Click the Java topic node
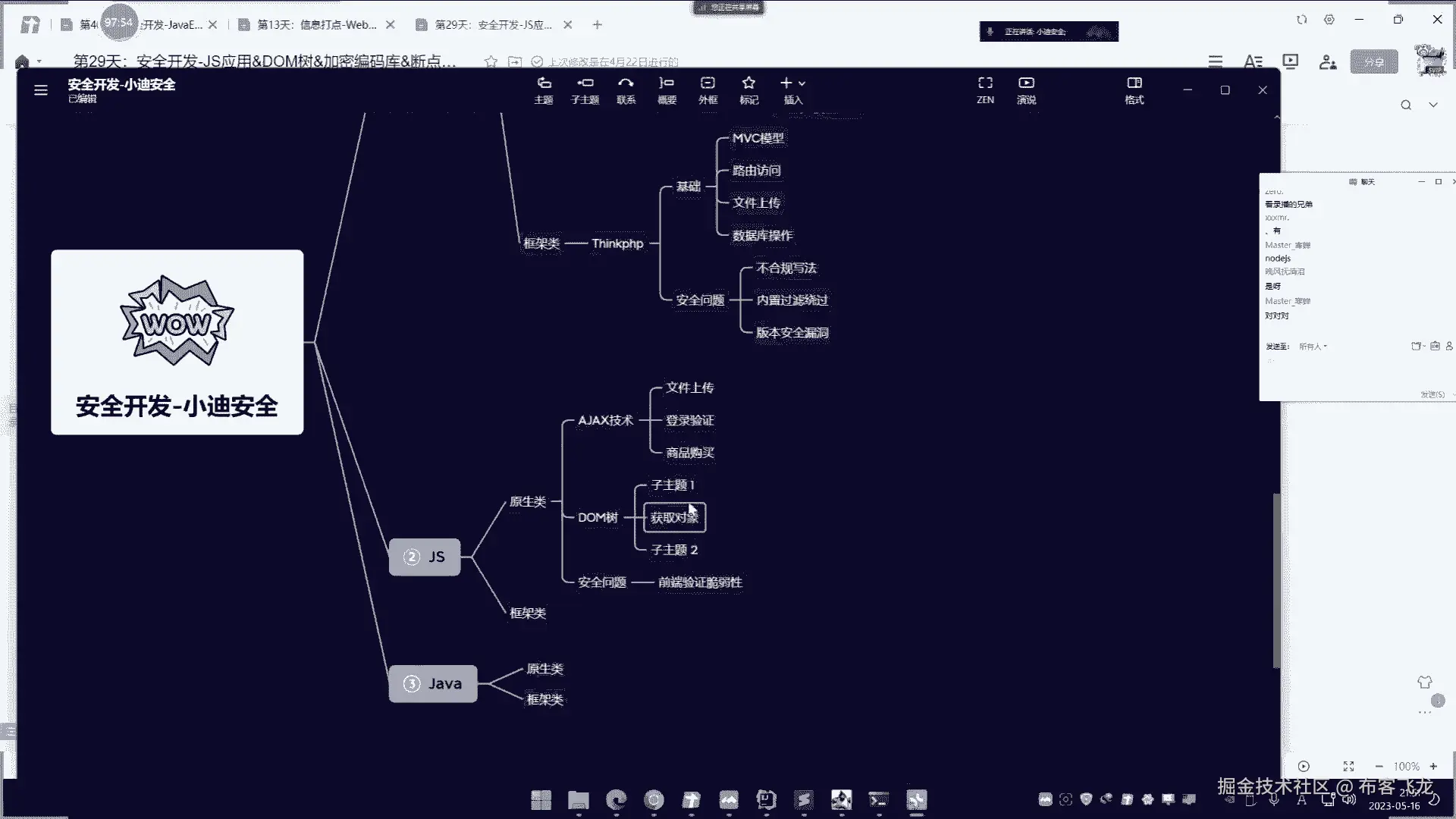 (x=433, y=683)
